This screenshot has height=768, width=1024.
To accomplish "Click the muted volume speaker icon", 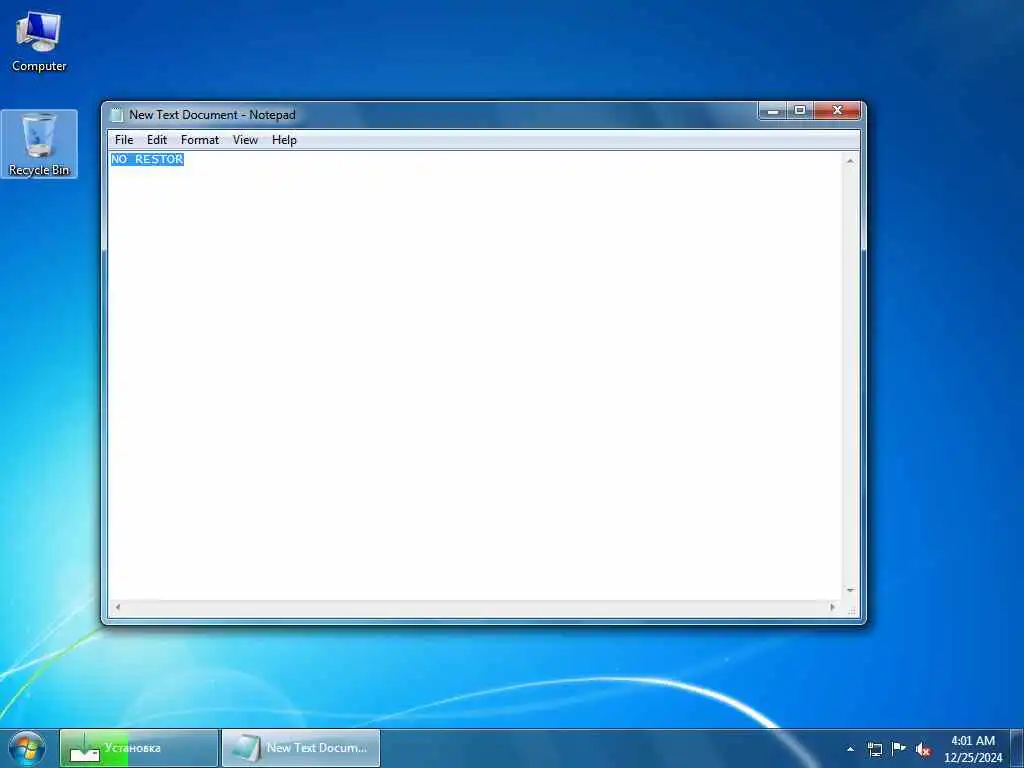I will click(x=922, y=750).
